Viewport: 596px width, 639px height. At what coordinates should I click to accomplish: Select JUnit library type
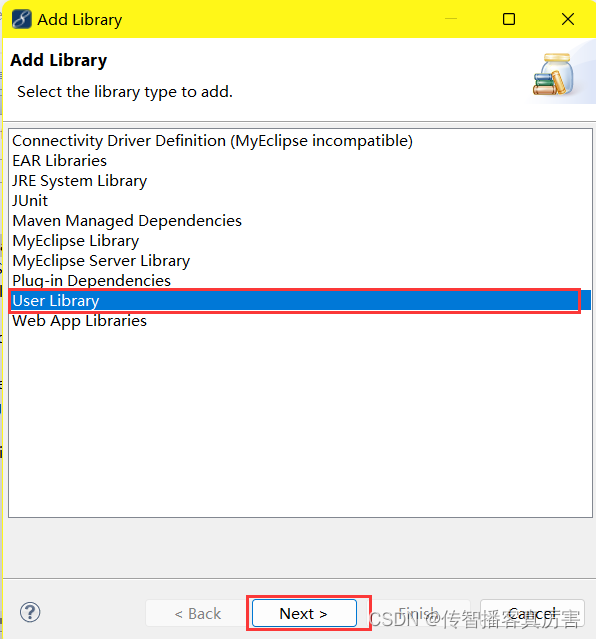300,201
